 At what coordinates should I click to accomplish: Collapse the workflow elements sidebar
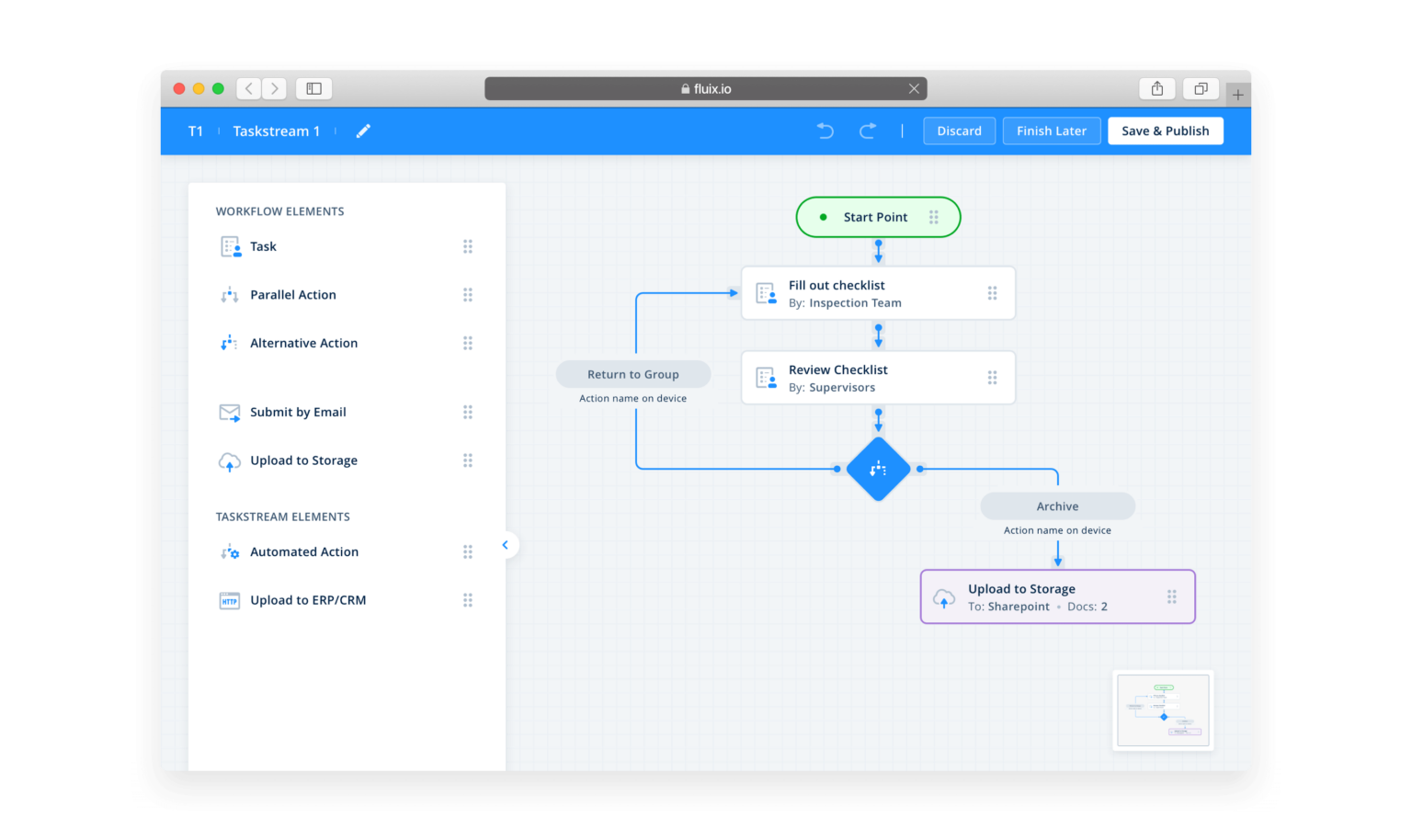(x=506, y=544)
